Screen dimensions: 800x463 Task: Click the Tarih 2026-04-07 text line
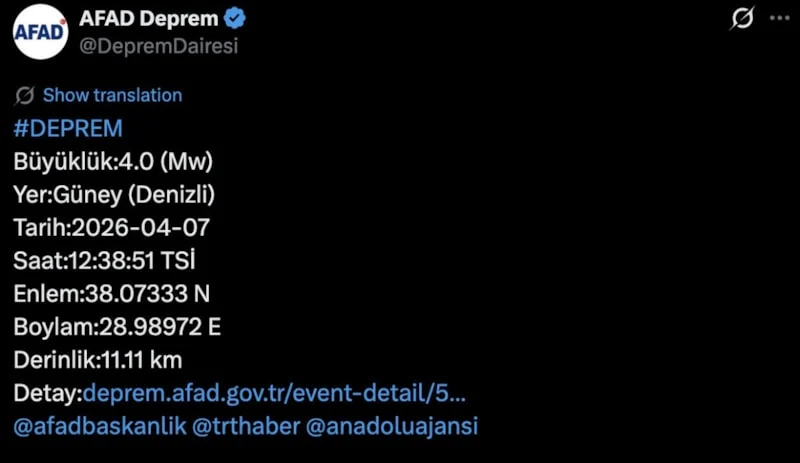(112, 227)
